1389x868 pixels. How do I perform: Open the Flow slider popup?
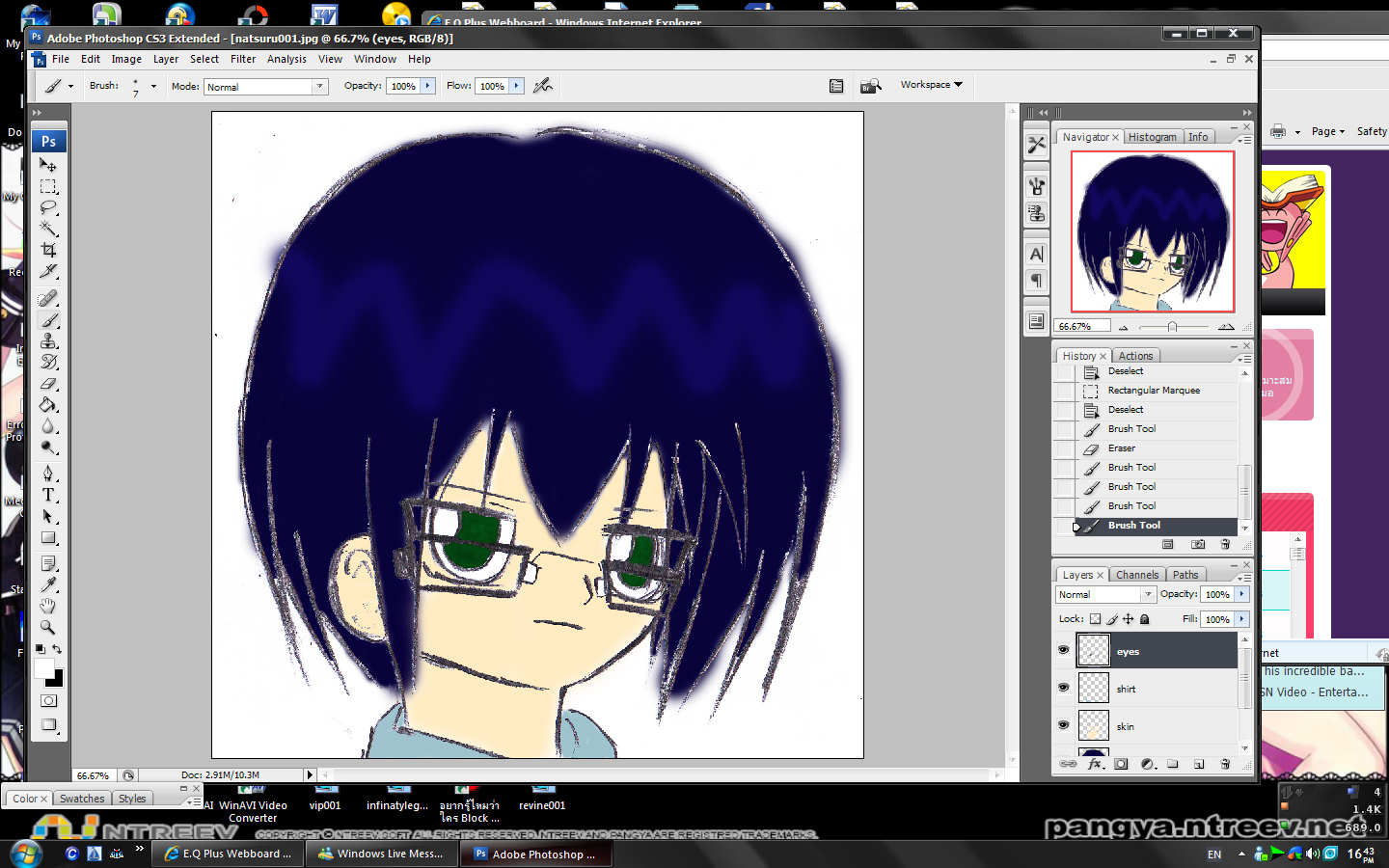[517, 86]
